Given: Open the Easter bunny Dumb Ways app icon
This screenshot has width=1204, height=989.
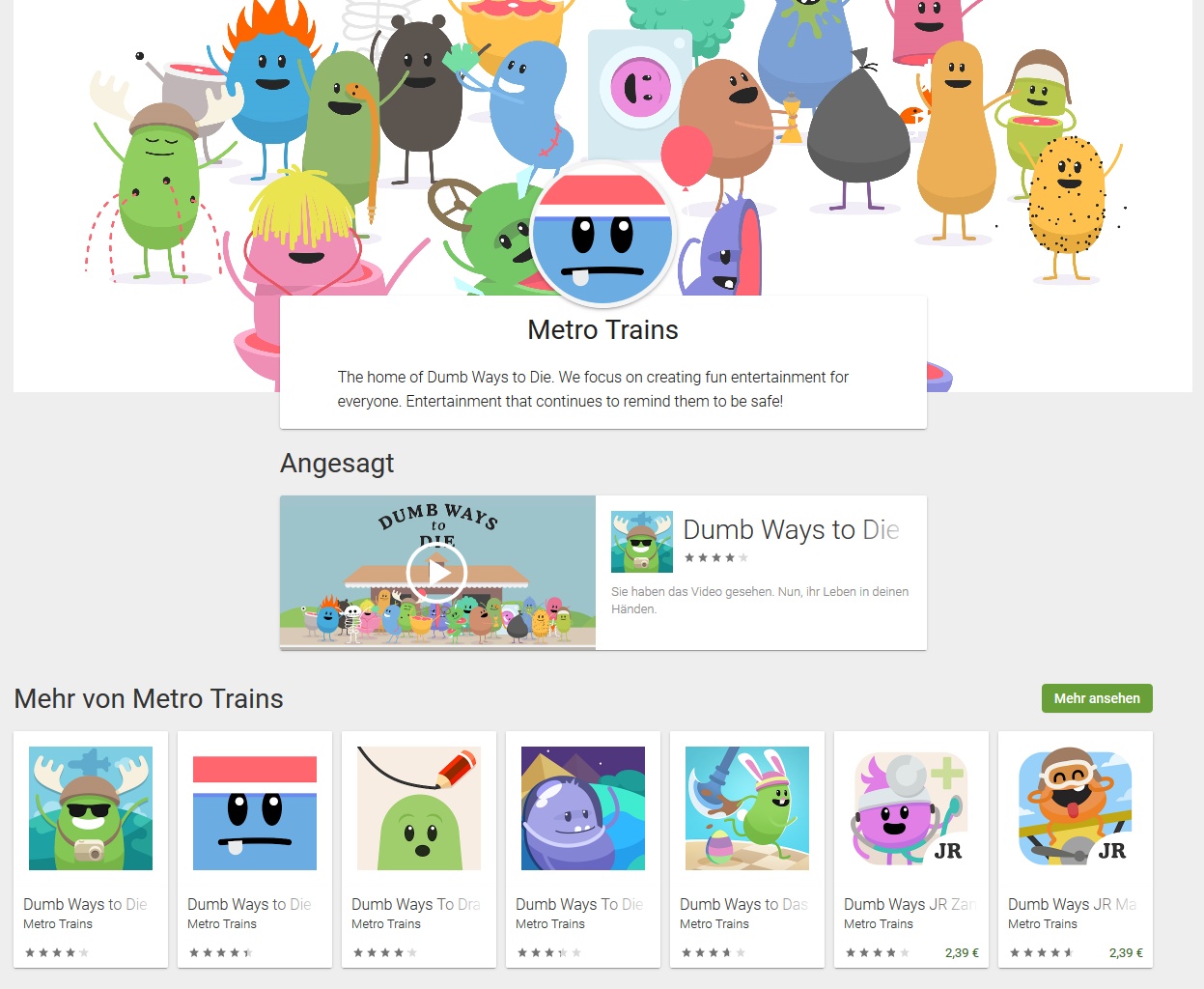Looking at the screenshot, I should 747,808.
